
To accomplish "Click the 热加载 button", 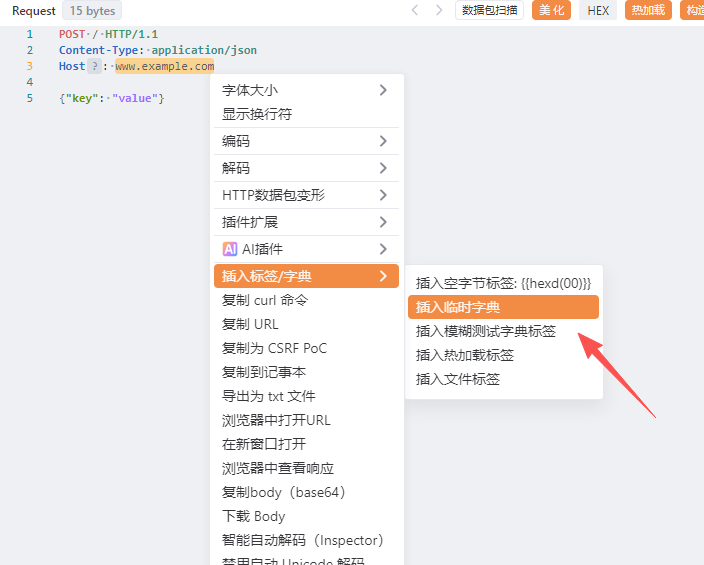I will (x=648, y=10).
